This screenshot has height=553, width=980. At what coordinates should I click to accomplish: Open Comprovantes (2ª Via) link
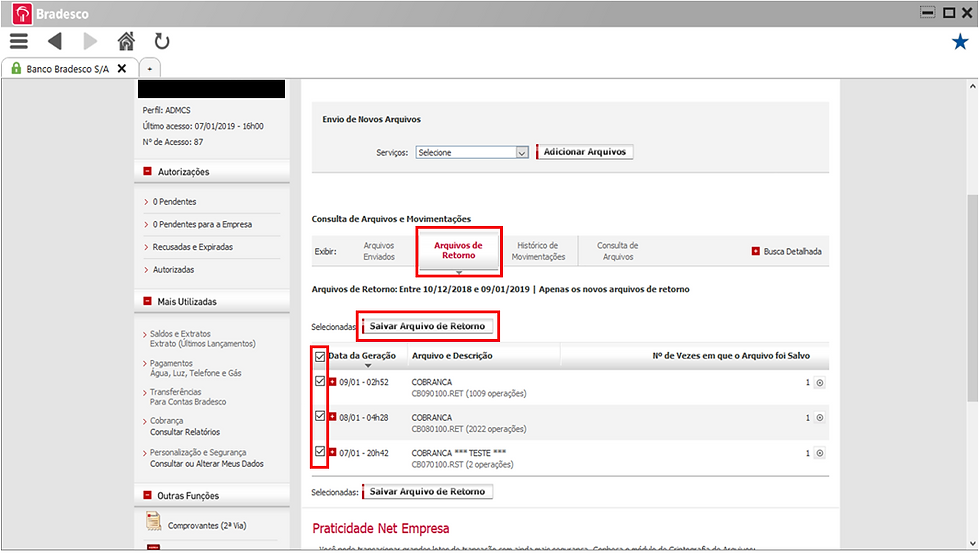click(x=207, y=526)
